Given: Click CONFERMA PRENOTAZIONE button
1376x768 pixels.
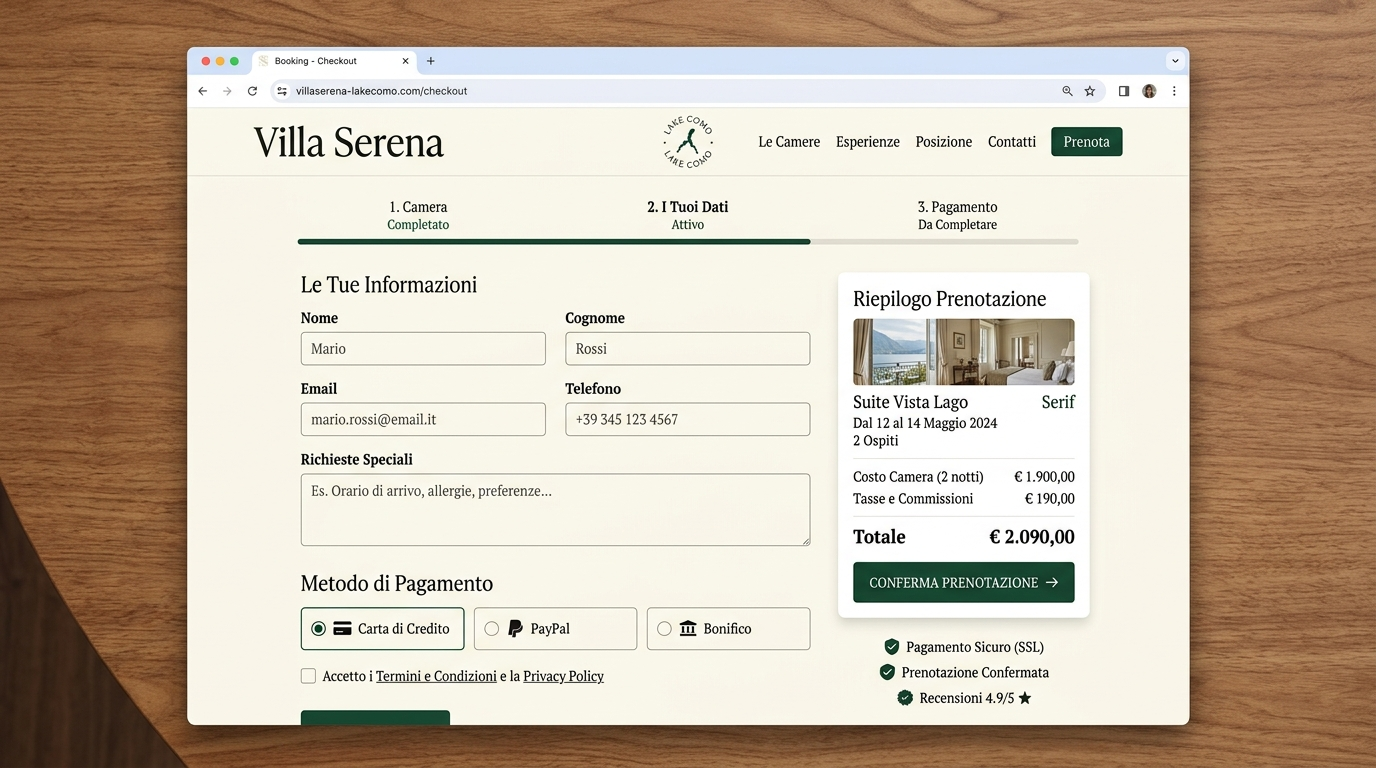Looking at the screenshot, I should coord(964,582).
